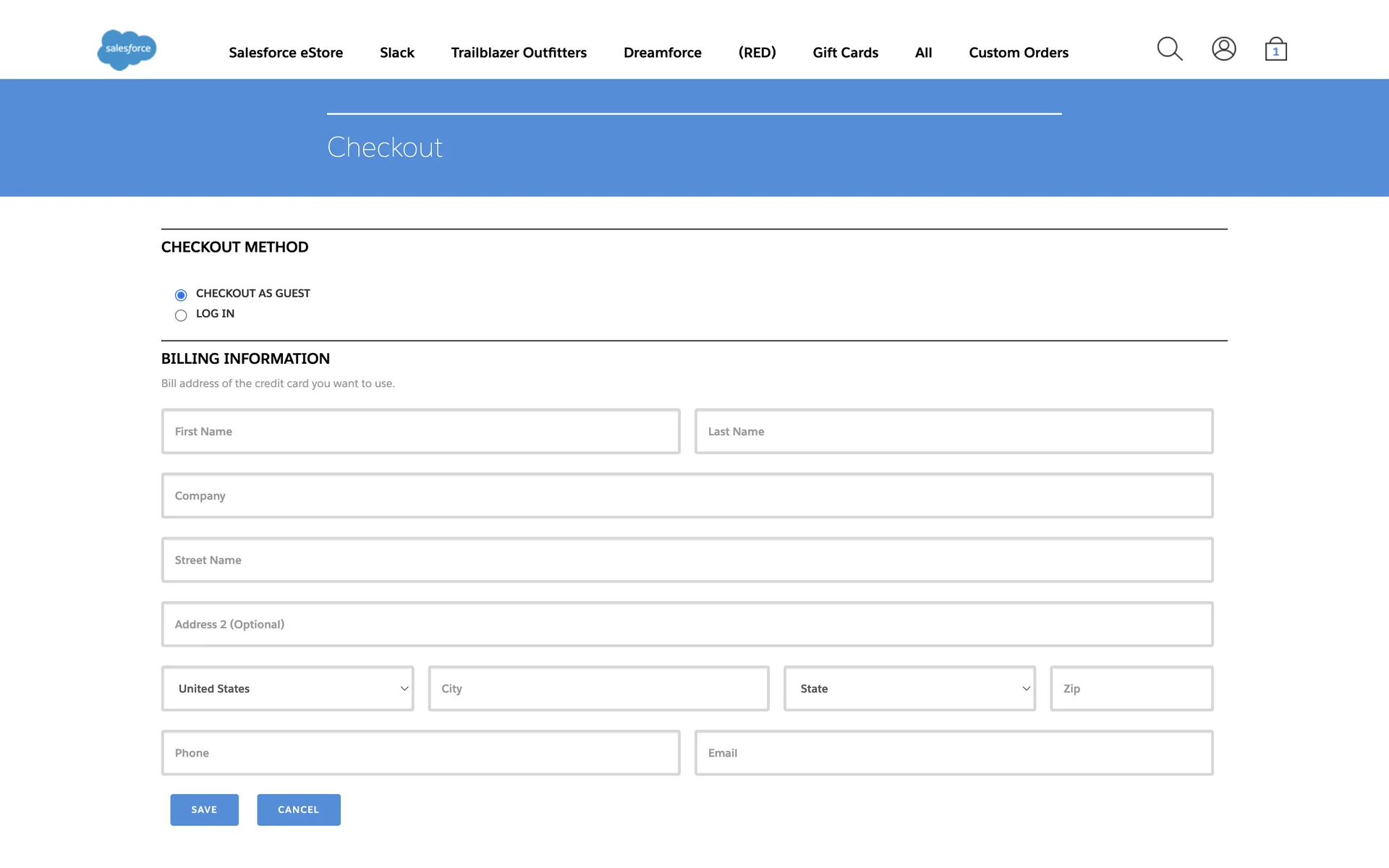Open the Salesforce eStore menu item
This screenshot has width=1389, height=868.
tap(286, 53)
